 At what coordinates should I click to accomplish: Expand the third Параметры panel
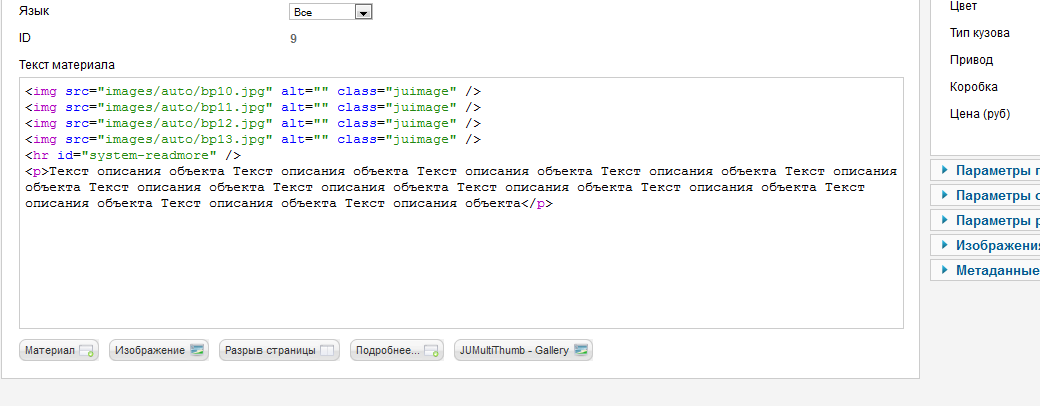985,221
